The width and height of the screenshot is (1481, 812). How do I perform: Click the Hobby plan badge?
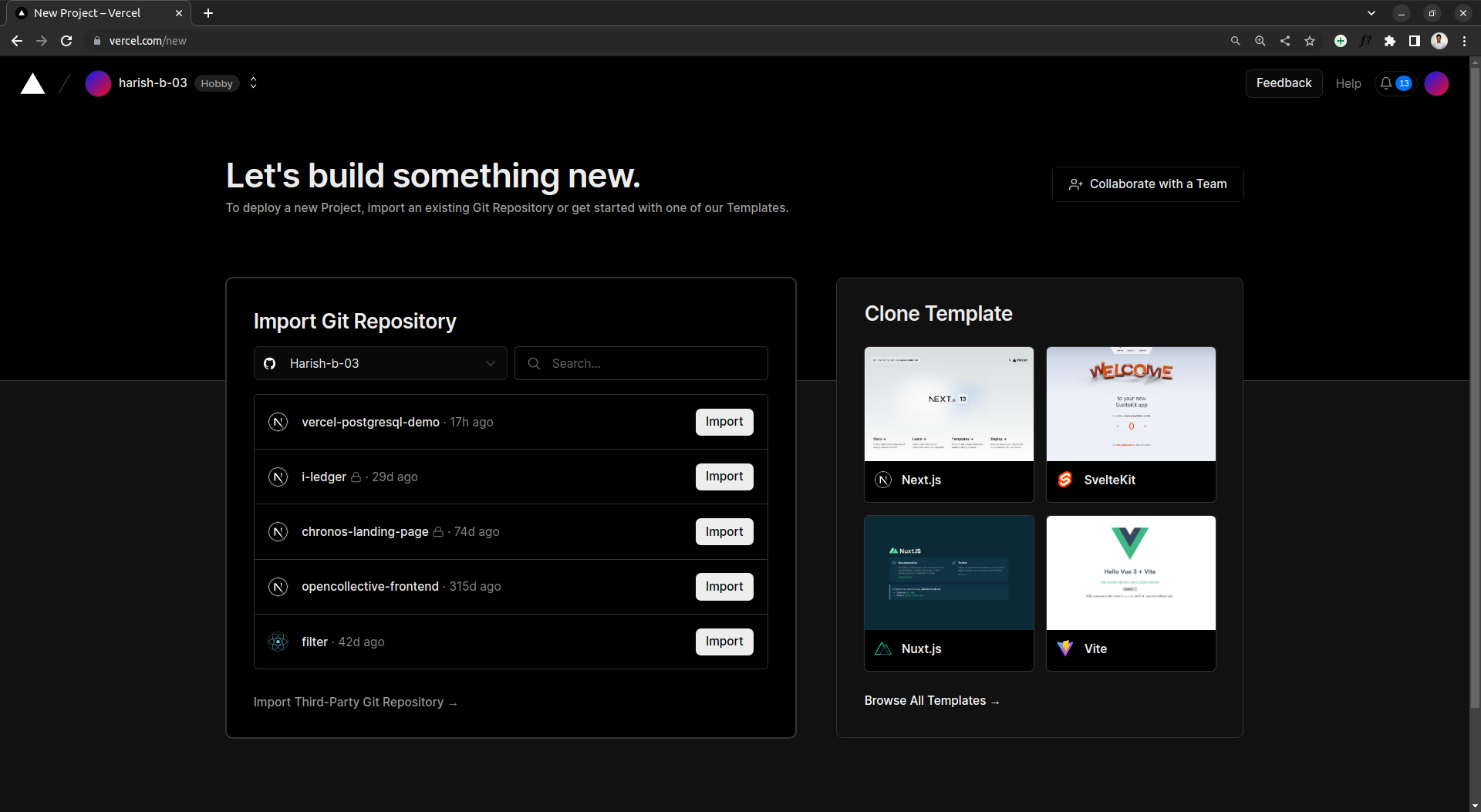217,83
